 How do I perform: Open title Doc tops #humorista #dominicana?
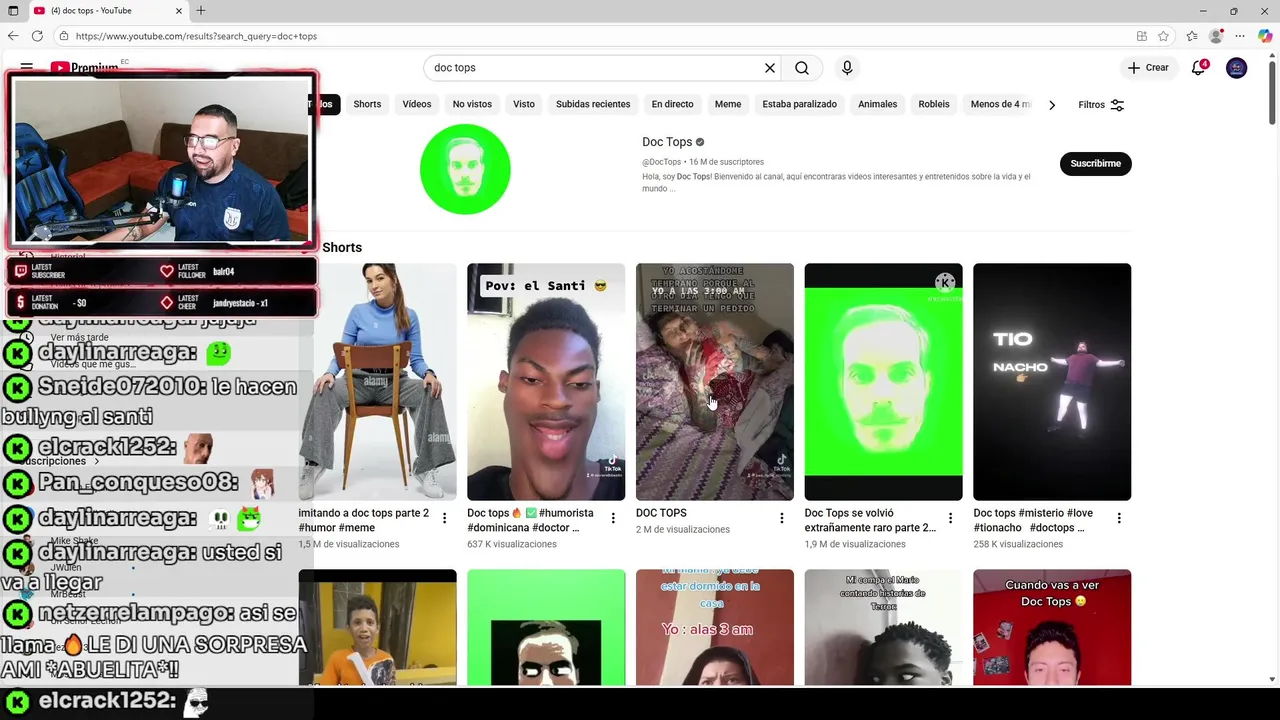coord(530,520)
